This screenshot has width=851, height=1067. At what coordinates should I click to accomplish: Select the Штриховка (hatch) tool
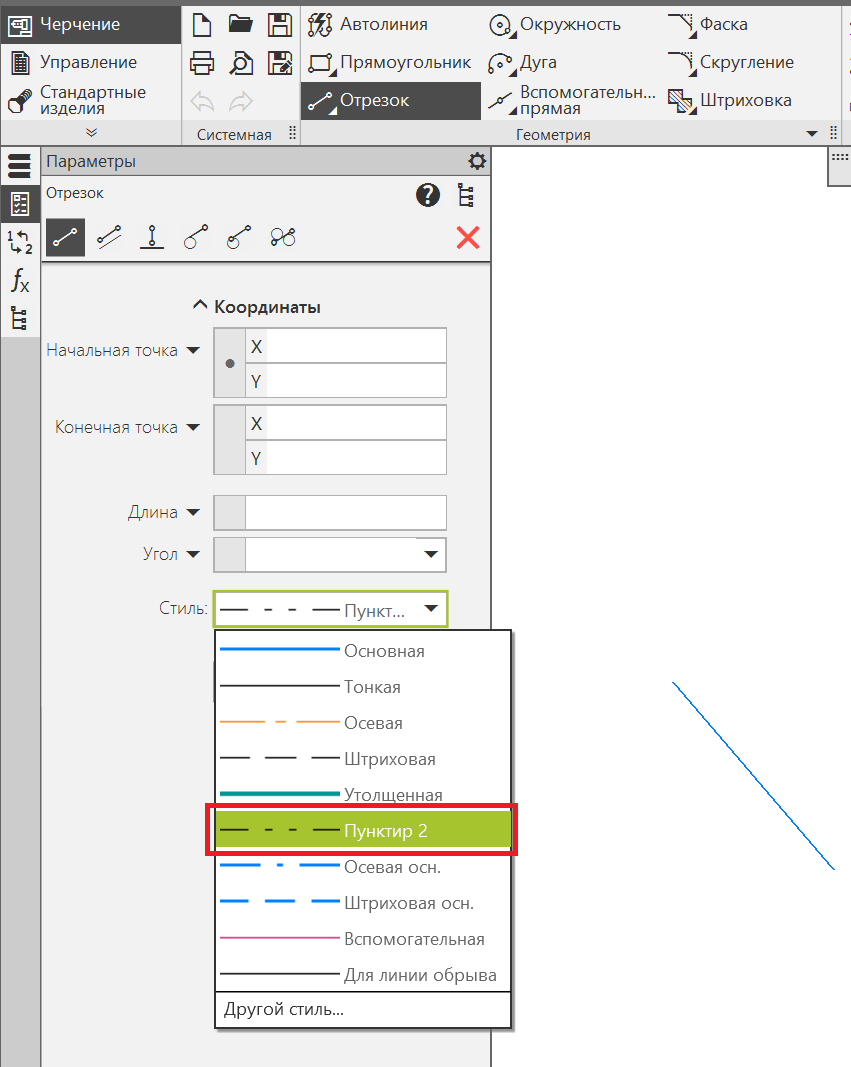pyautogui.click(x=731, y=100)
